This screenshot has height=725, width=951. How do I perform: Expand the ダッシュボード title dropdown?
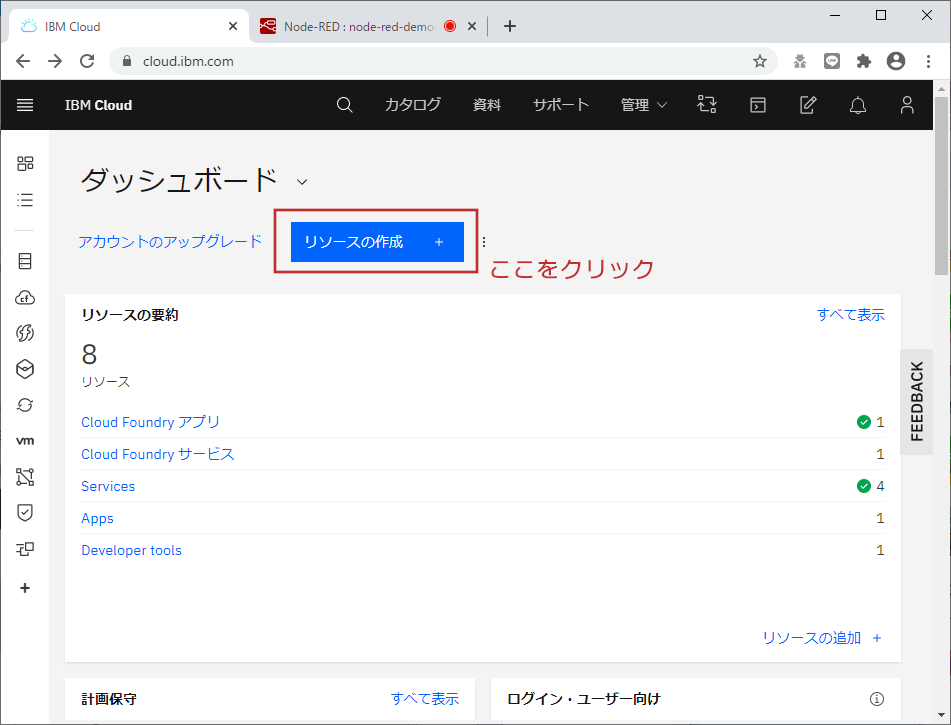(x=302, y=182)
